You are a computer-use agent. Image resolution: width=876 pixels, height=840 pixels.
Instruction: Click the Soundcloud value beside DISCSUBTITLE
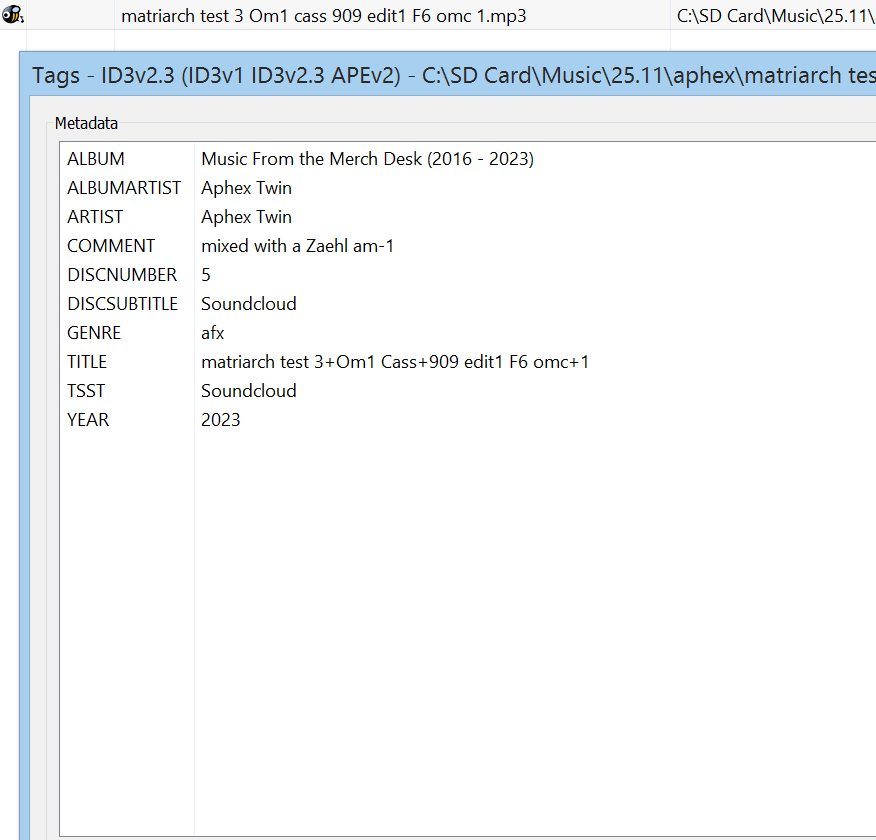(248, 304)
